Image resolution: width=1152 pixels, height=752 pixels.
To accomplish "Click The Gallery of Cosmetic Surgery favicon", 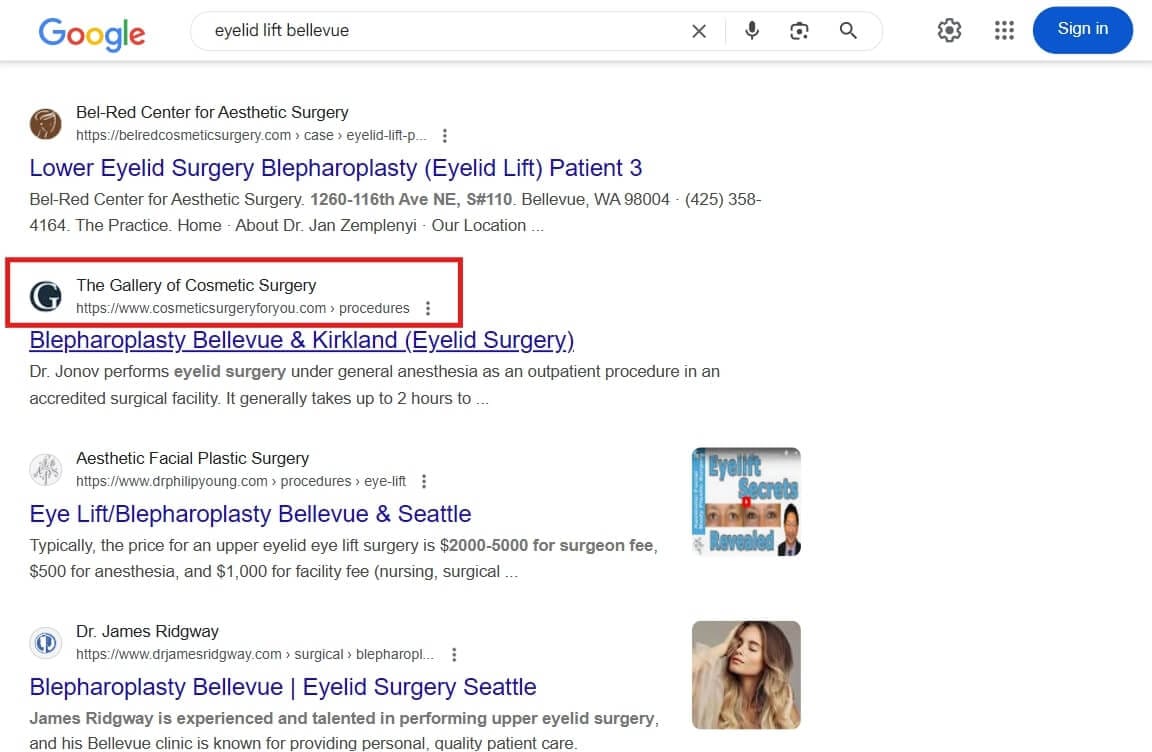I will tap(46, 296).
